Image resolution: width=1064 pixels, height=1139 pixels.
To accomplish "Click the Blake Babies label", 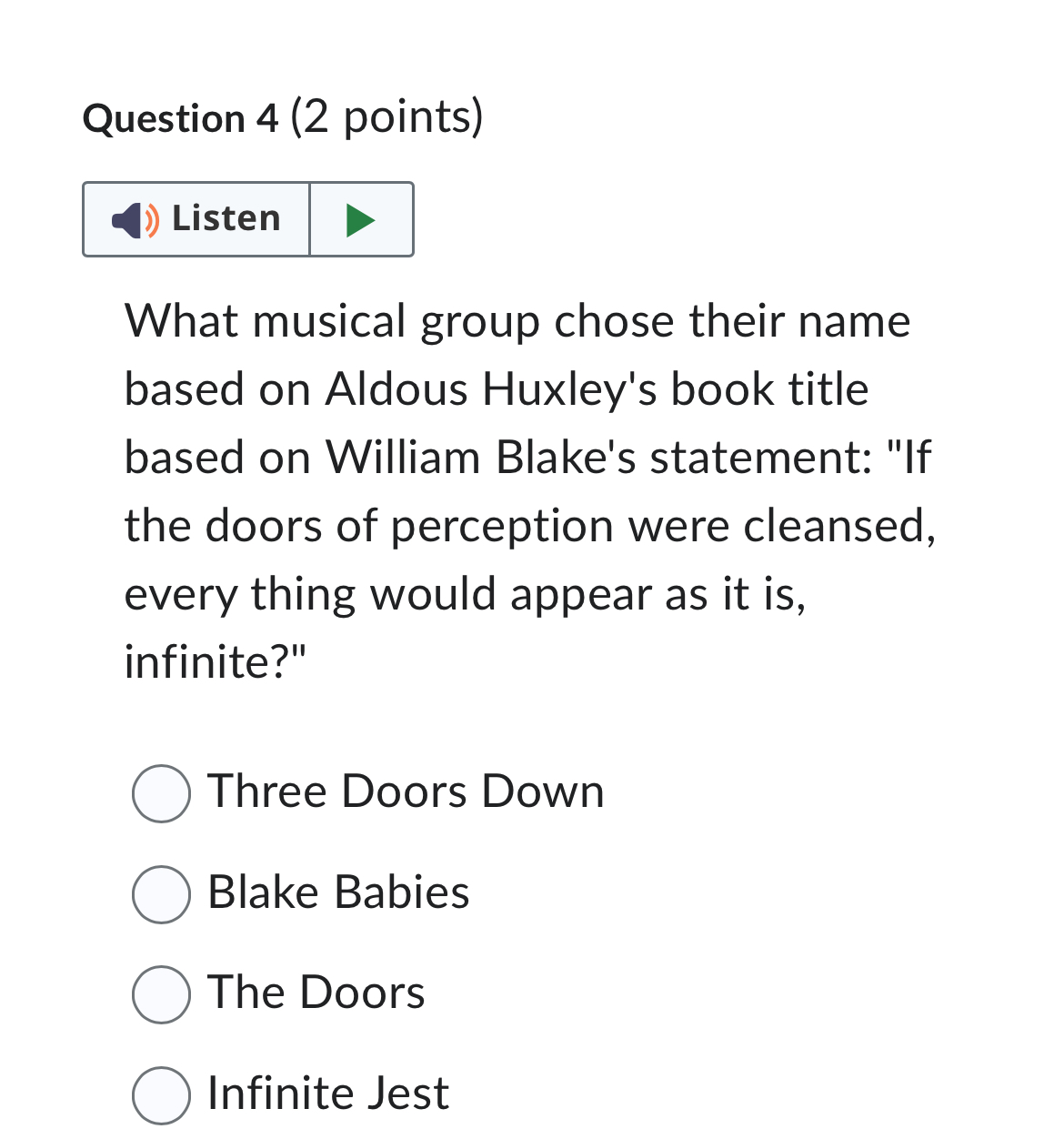I will [337, 893].
